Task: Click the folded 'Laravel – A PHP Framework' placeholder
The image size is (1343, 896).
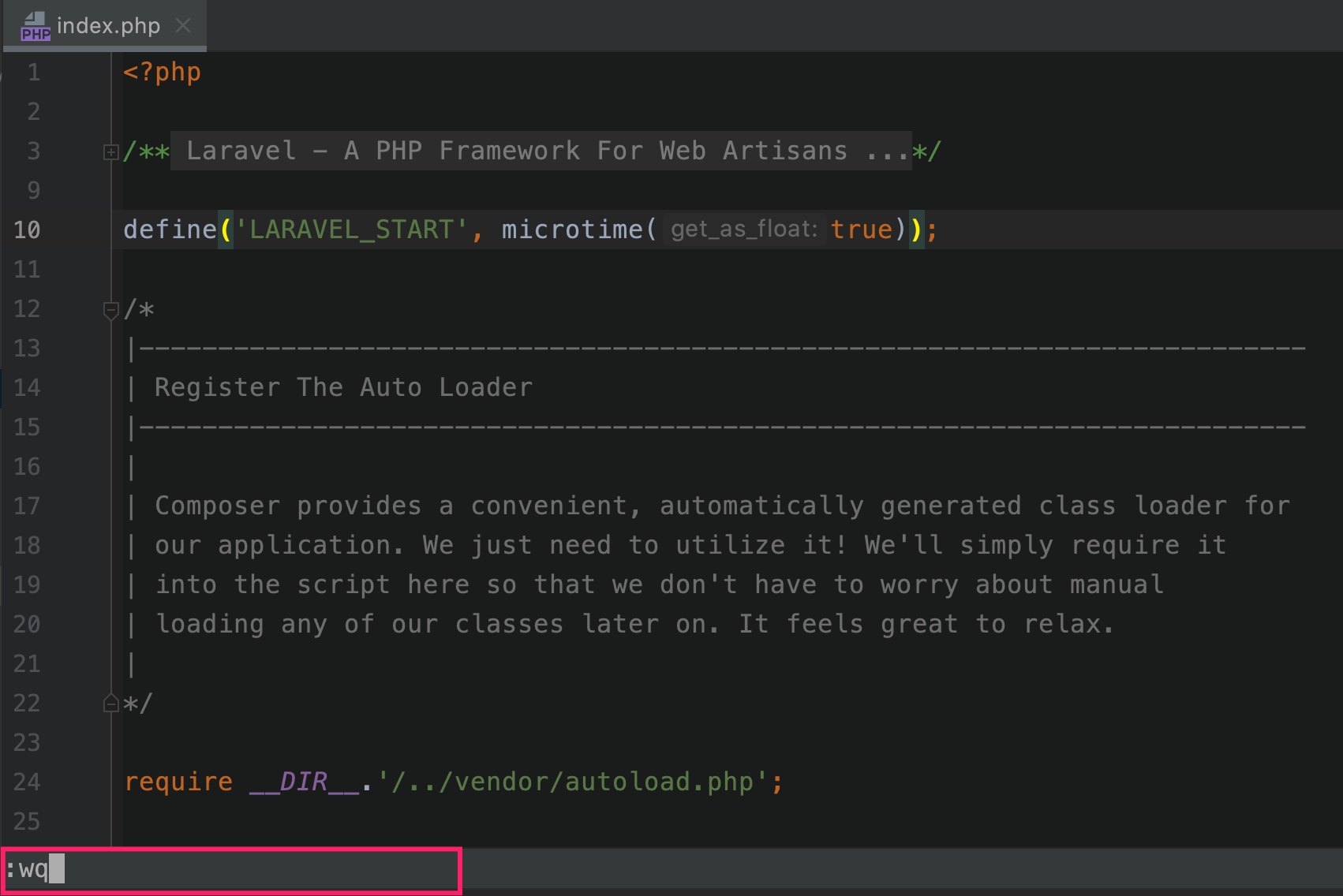Action: click(x=541, y=151)
